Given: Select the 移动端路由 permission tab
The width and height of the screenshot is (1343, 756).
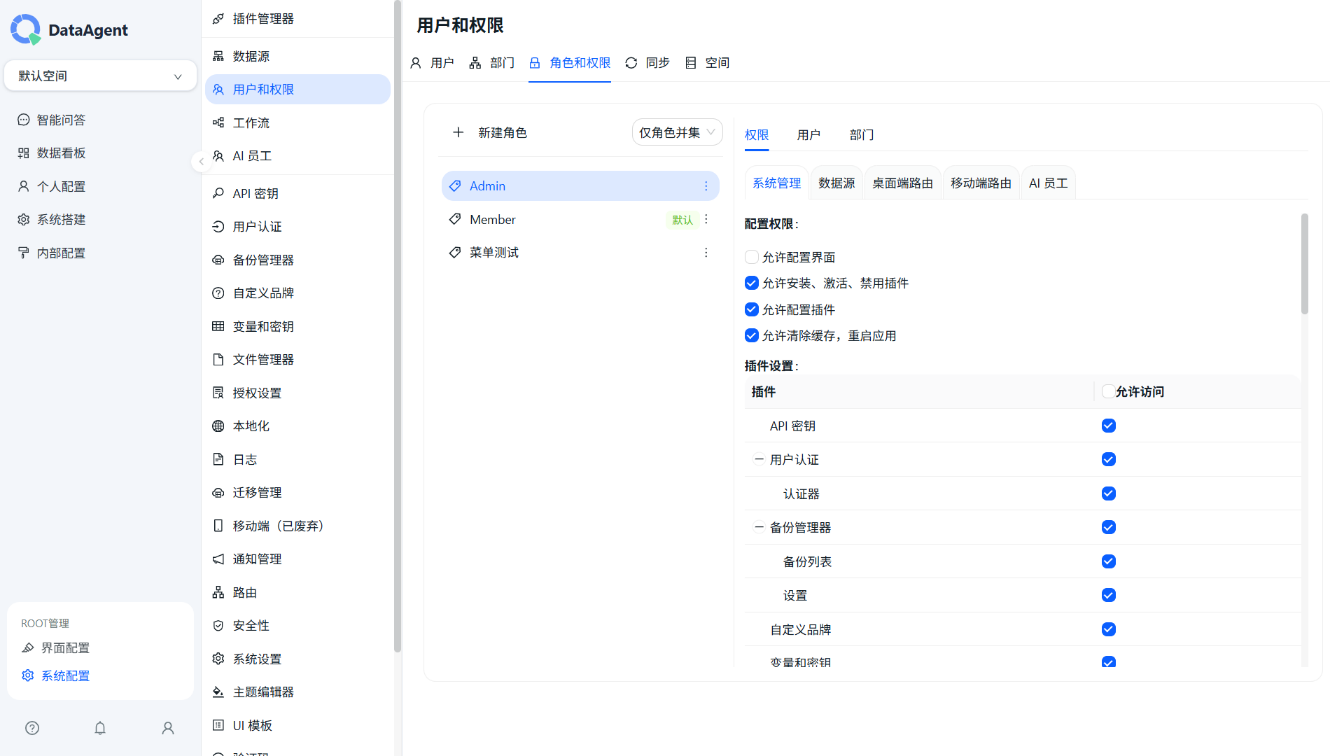Looking at the screenshot, I should 981,183.
